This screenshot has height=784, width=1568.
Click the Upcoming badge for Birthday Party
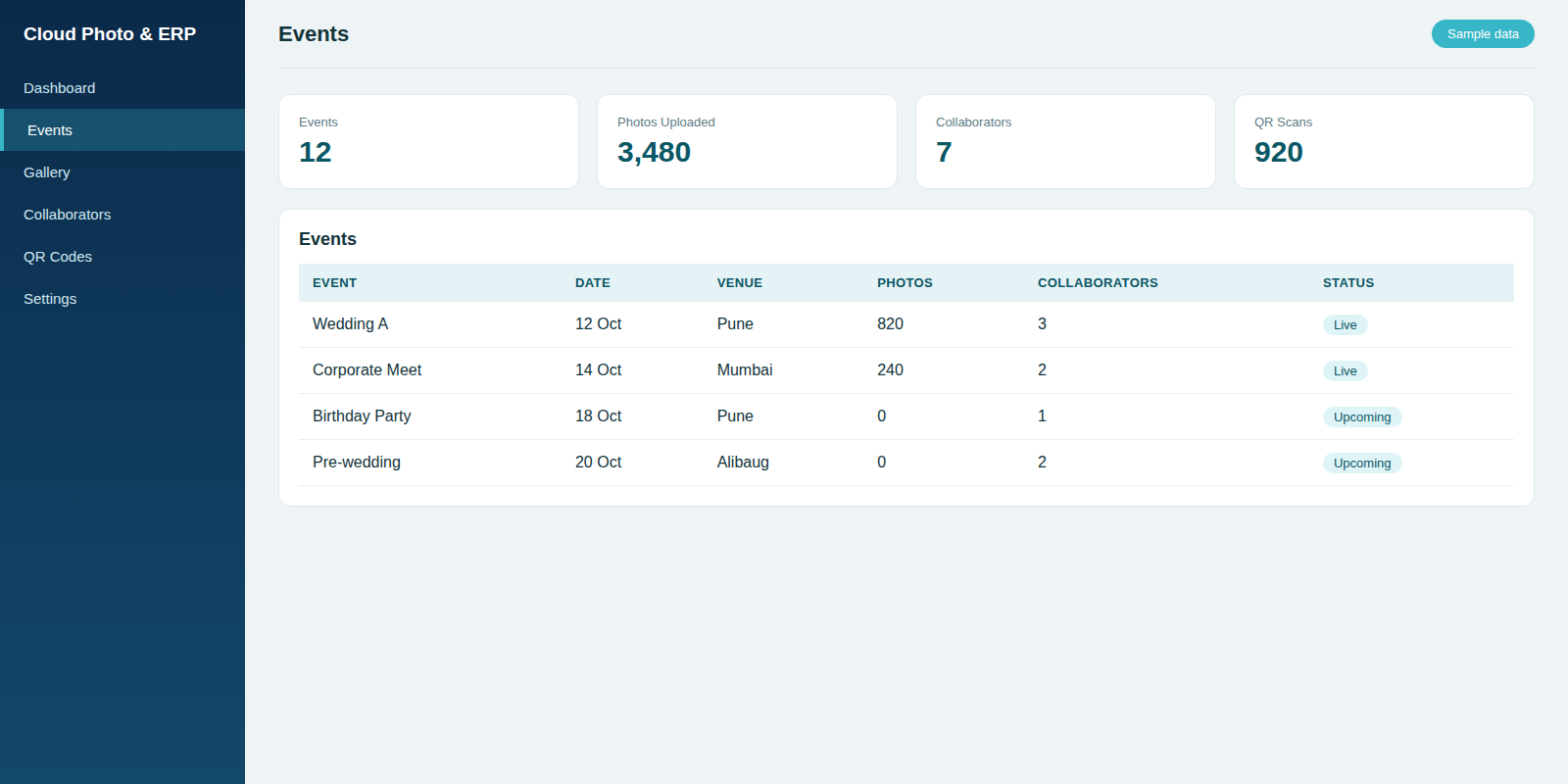1362,417
